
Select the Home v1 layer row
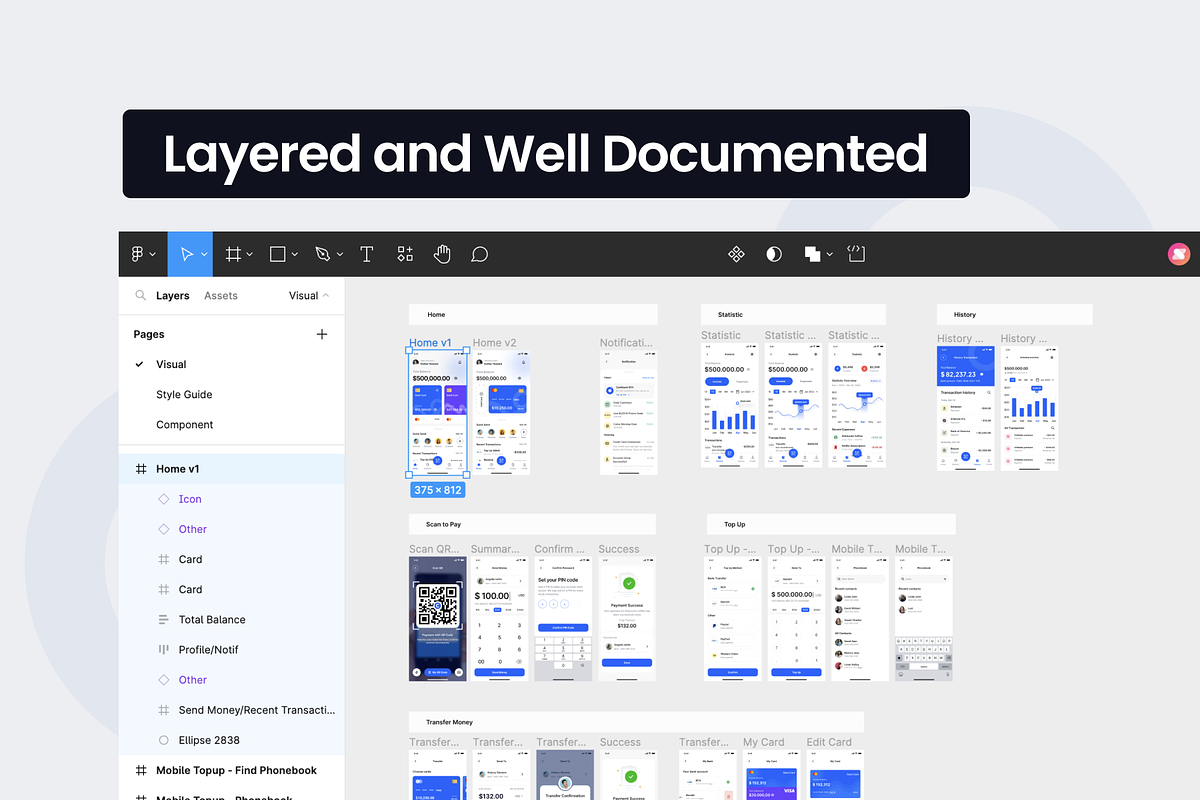click(231, 468)
